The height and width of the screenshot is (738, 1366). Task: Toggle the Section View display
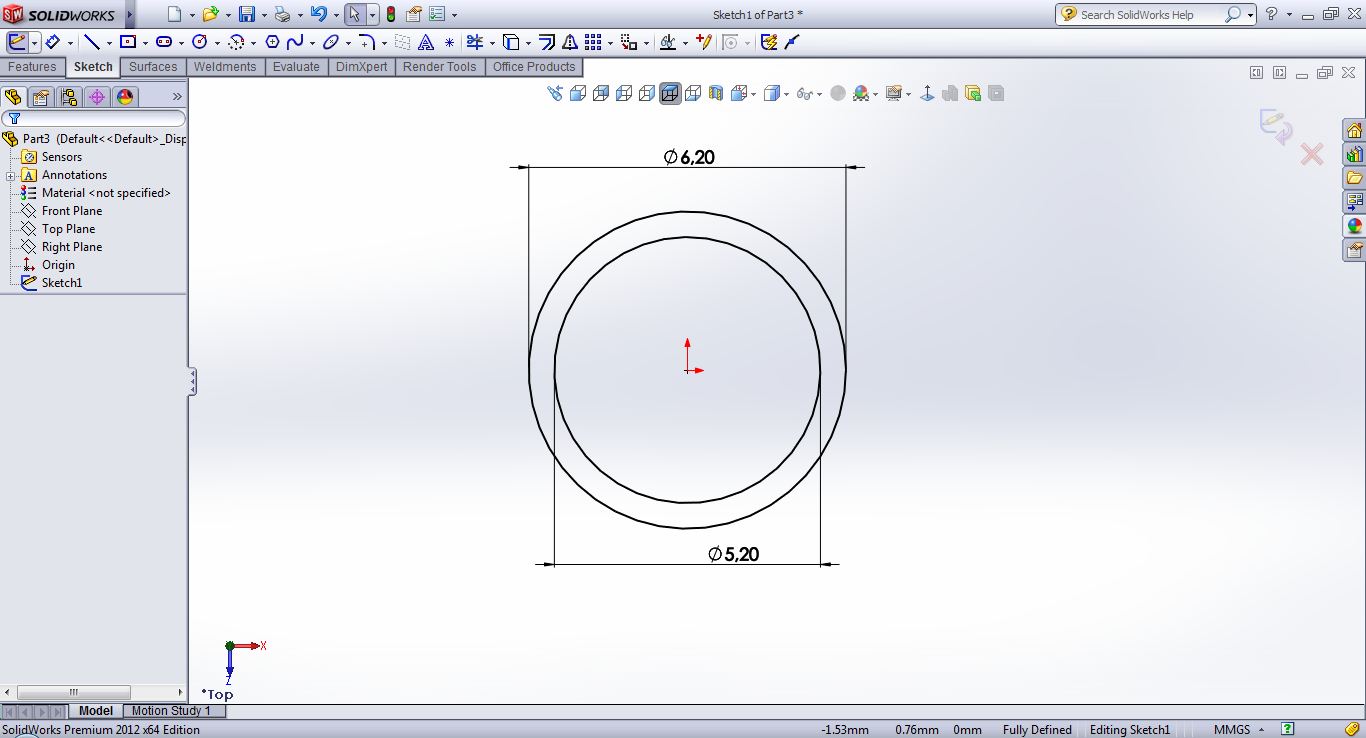(716, 93)
